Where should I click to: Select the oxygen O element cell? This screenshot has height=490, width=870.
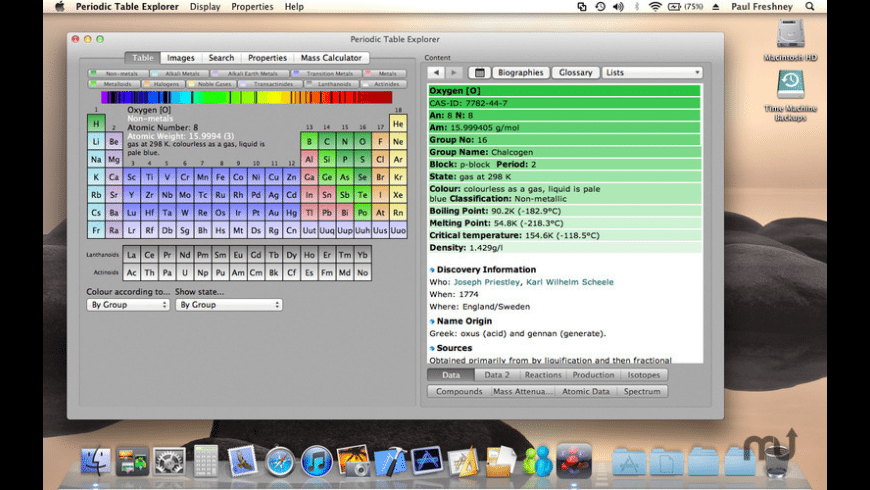coord(362,142)
